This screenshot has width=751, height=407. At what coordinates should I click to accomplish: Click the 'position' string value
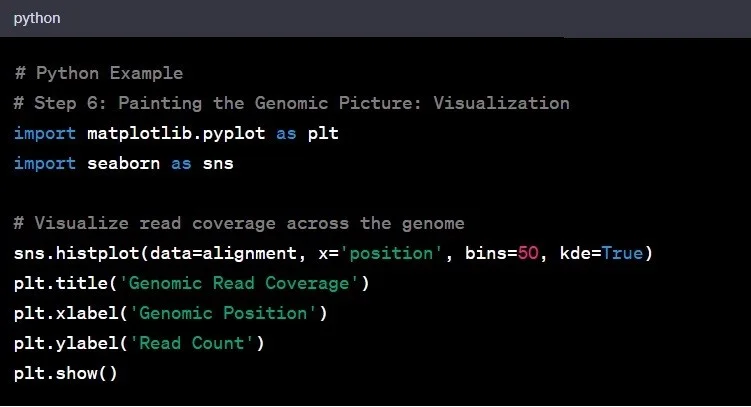point(385,253)
